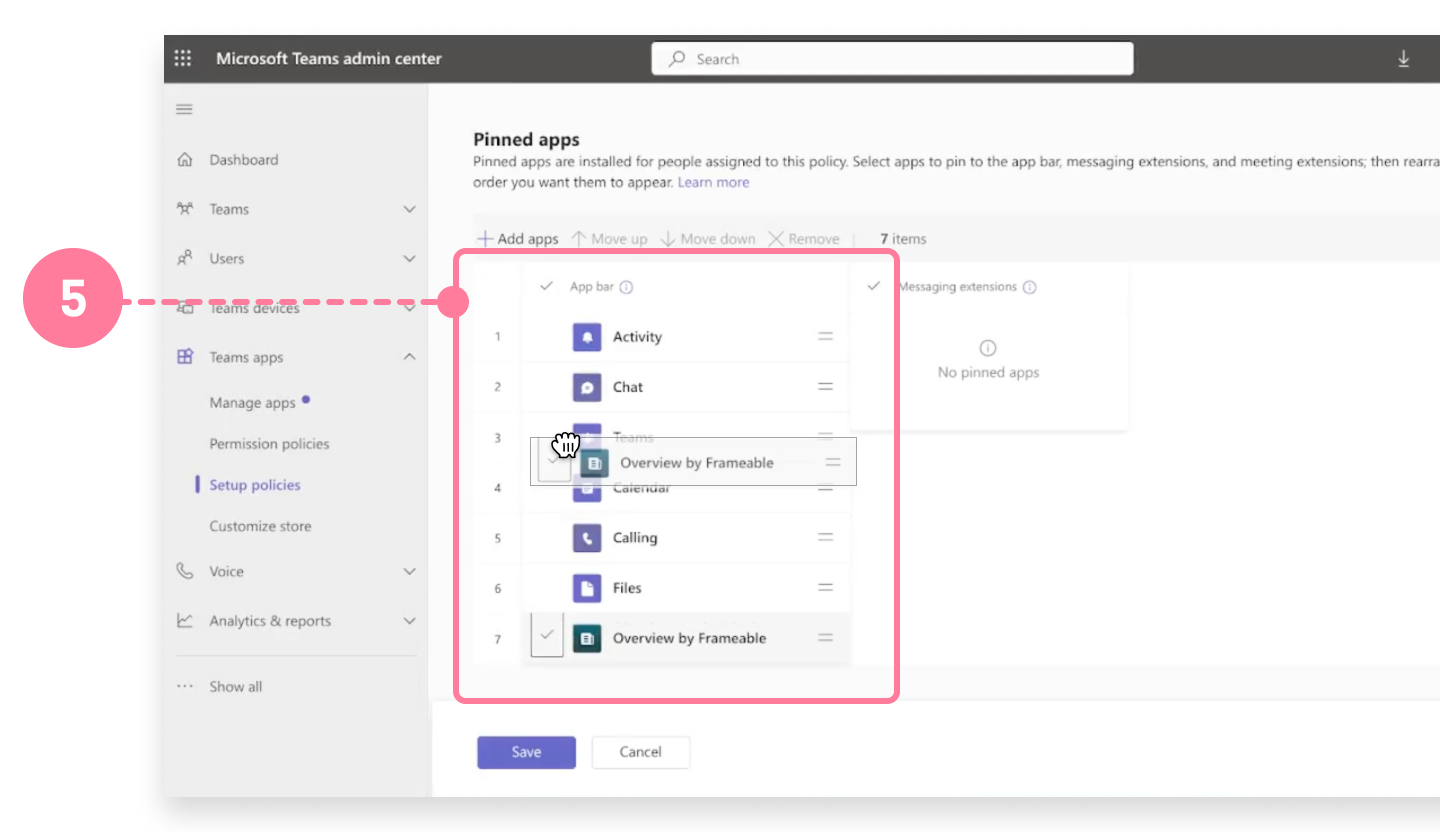Image resolution: width=1440 pixels, height=832 pixels.
Task: Click the Chat app icon
Action: click(587, 387)
